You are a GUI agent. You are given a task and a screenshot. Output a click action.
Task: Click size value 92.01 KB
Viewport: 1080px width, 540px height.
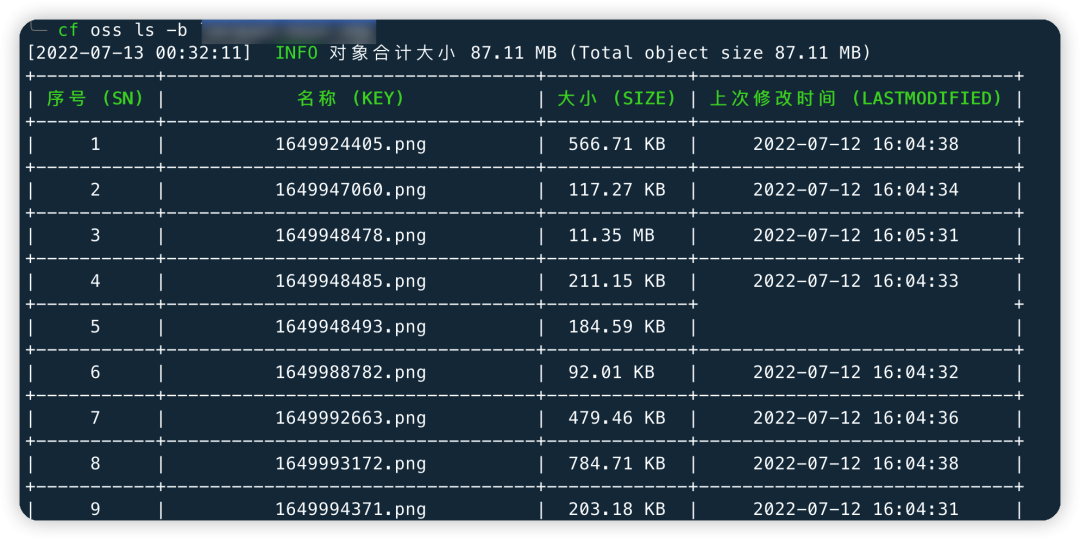tap(611, 373)
